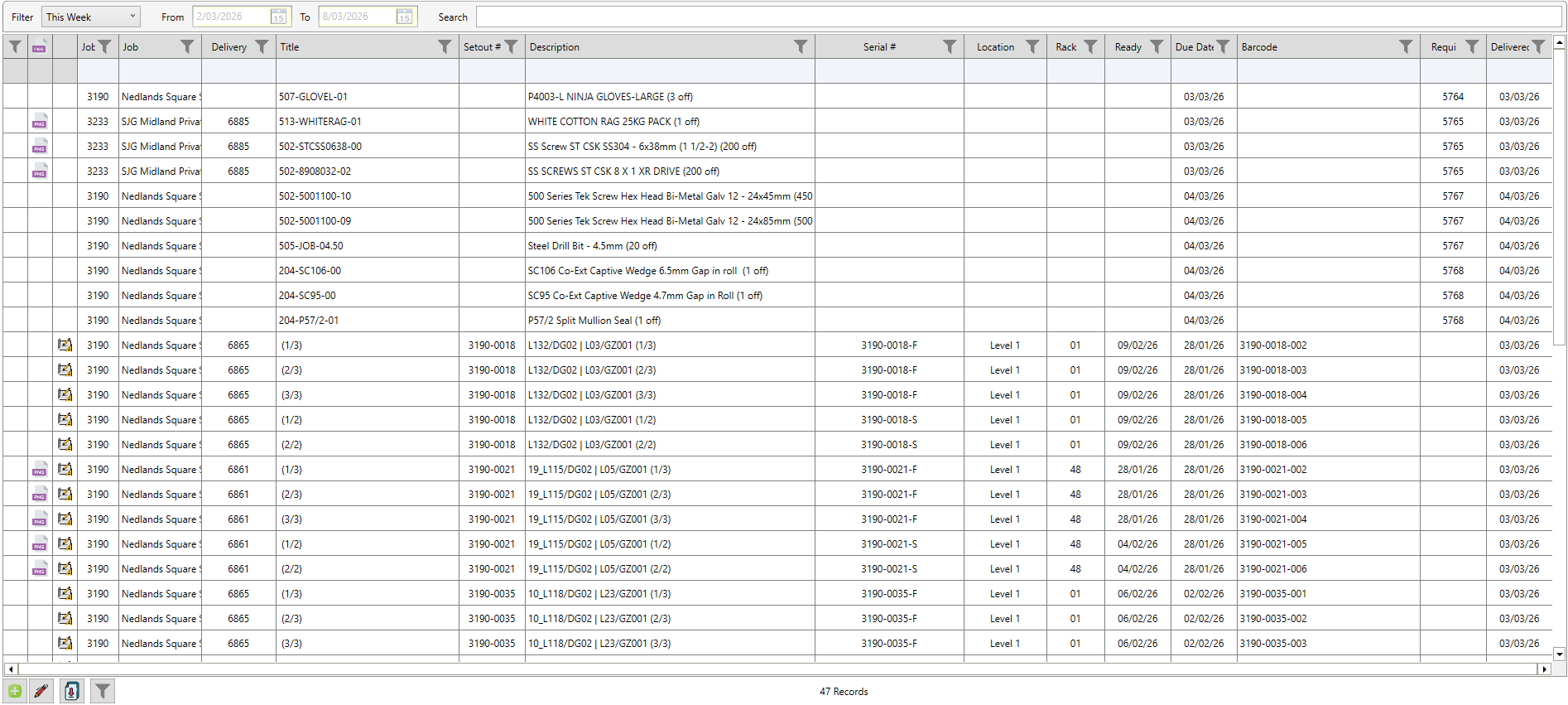Open the Serial # column filter
Viewport: 1568px width, 705px height.
pyautogui.click(x=950, y=47)
